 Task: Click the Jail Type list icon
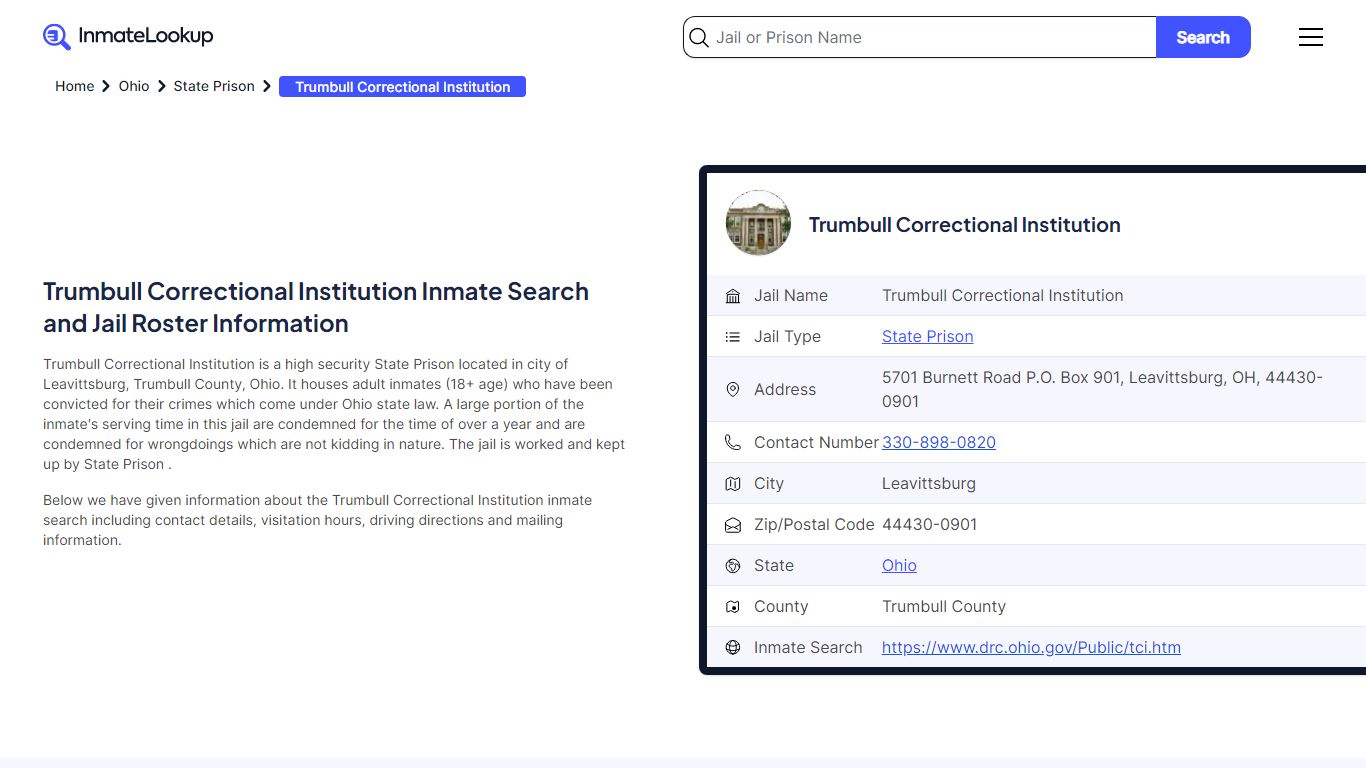[733, 337]
